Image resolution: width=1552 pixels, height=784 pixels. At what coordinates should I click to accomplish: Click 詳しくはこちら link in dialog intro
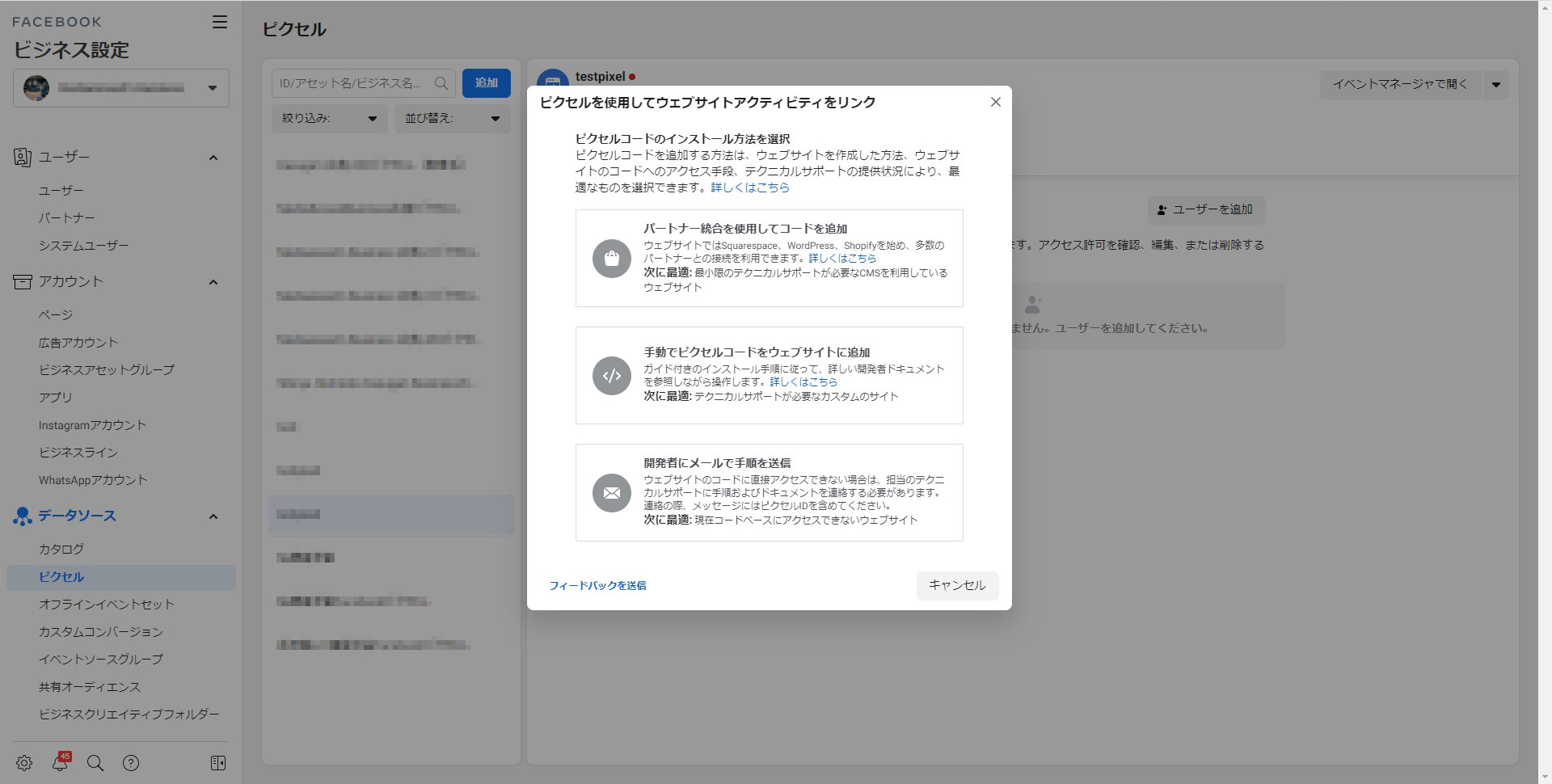pyautogui.click(x=750, y=188)
